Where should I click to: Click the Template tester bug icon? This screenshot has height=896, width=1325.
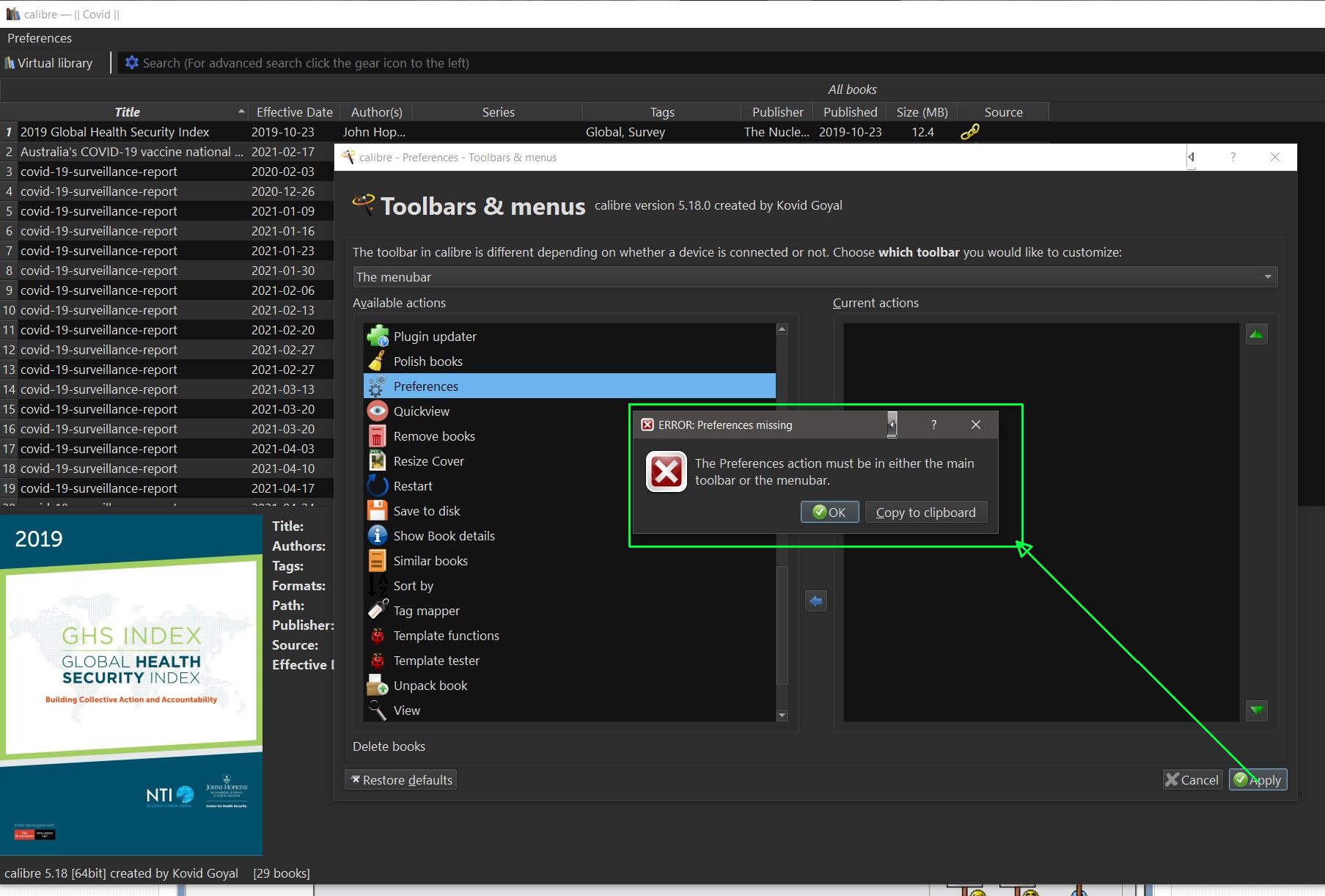point(378,661)
